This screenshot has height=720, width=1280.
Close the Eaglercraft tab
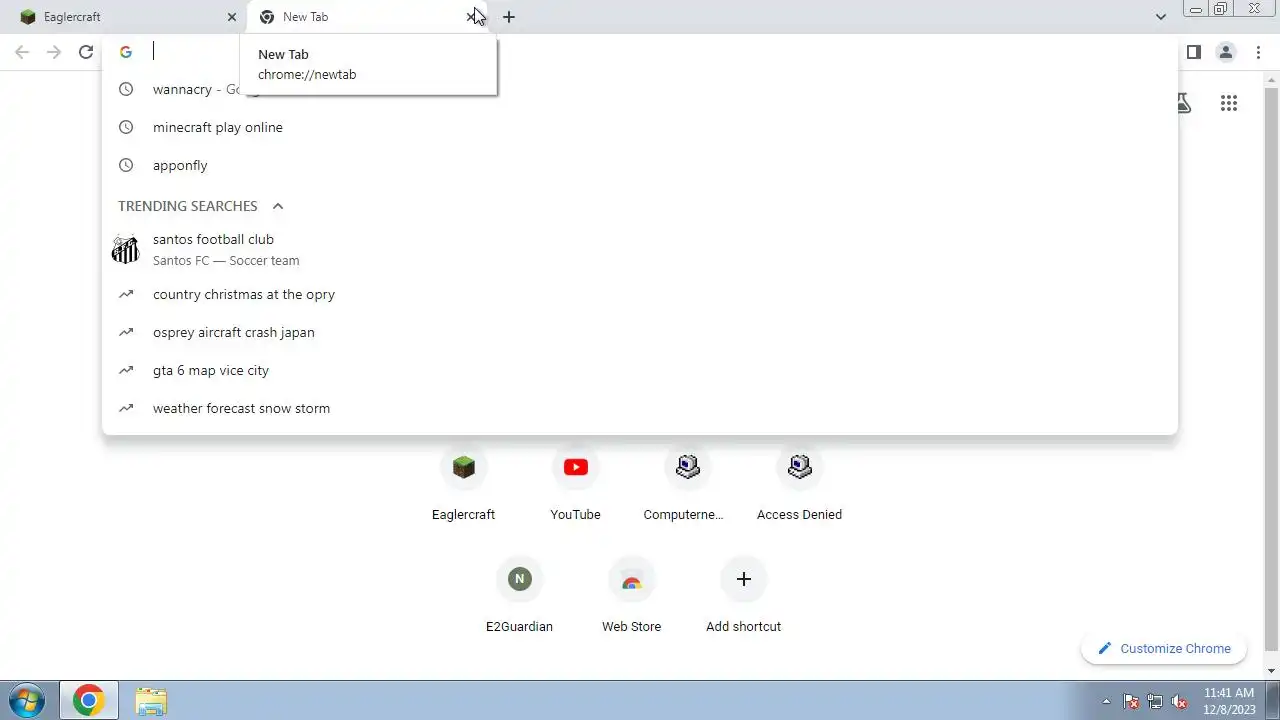click(x=232, y=17)
